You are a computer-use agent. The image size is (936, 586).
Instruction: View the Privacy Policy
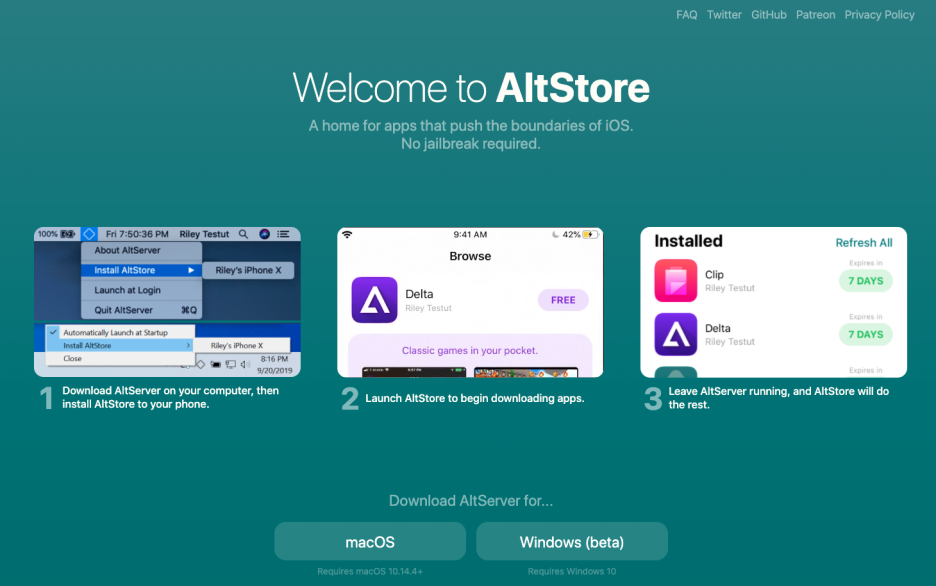879,15
